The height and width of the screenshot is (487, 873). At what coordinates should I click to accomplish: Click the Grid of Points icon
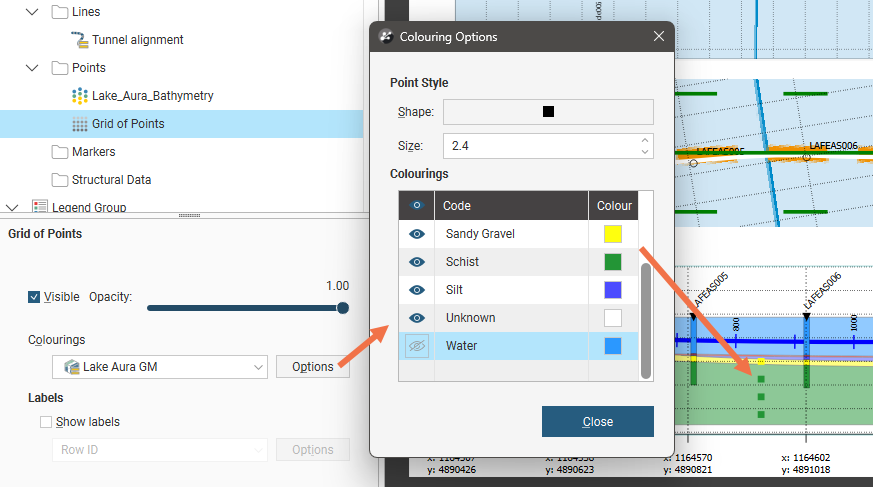tap(81, 124)
